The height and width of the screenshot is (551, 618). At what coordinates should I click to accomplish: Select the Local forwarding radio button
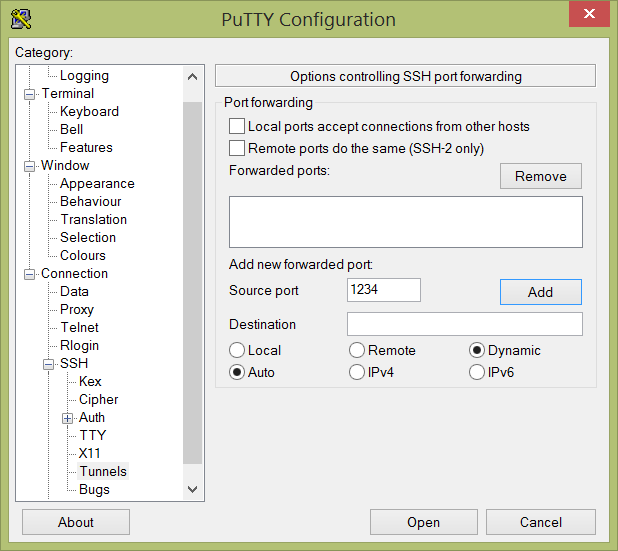tap(237, 350)
